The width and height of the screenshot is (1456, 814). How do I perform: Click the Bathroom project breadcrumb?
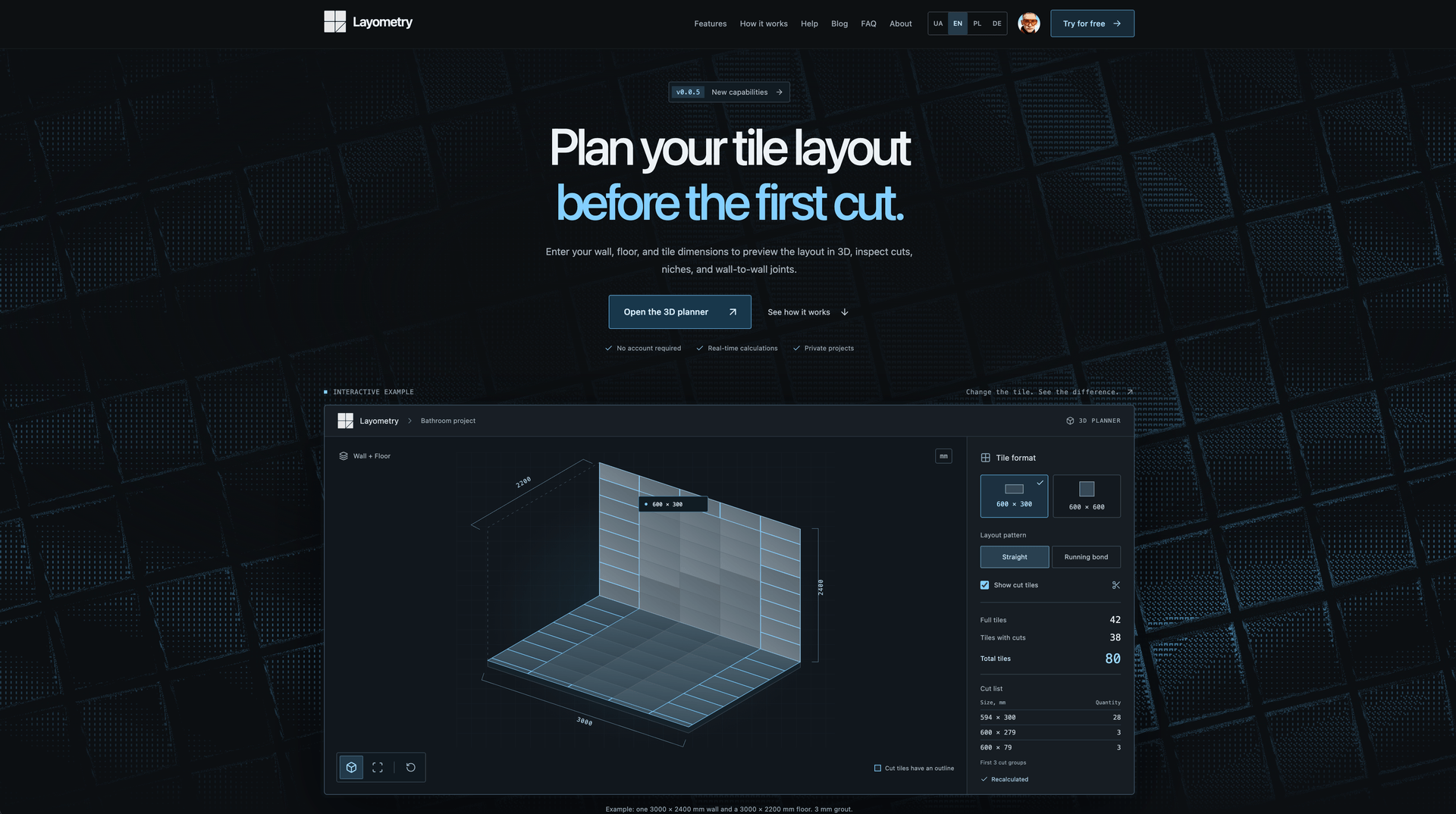(x=448, y=421)
